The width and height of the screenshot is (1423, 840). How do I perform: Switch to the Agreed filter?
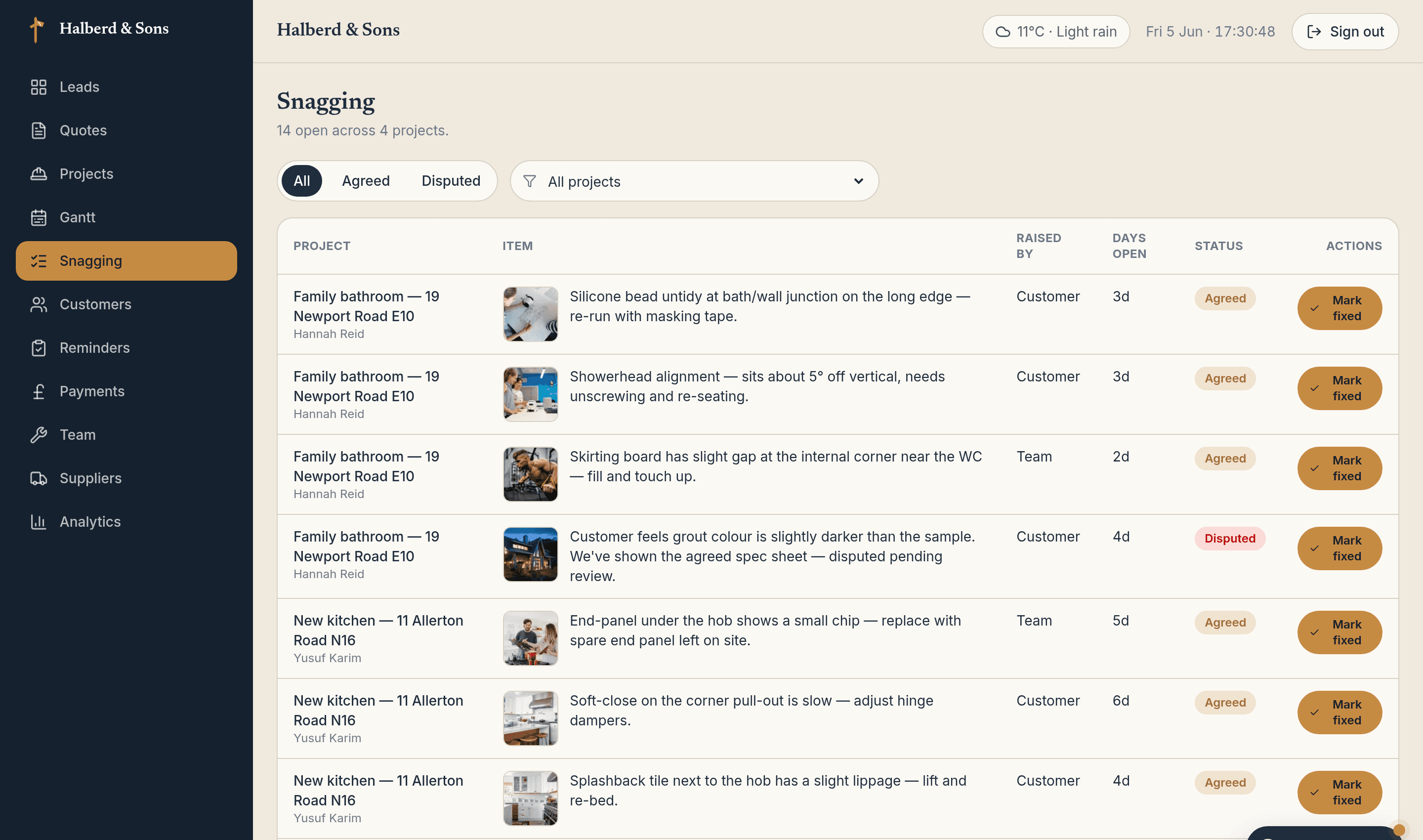[x=366, y=181]
